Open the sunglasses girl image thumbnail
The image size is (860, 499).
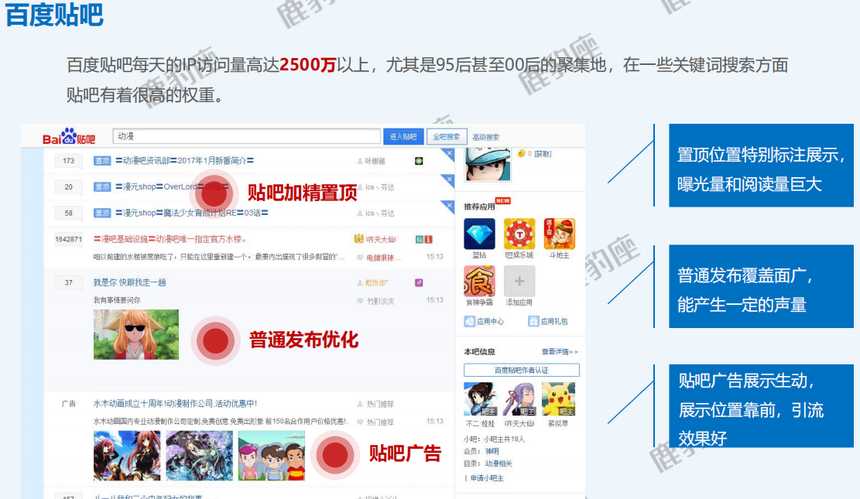click(x=136, y=334)
